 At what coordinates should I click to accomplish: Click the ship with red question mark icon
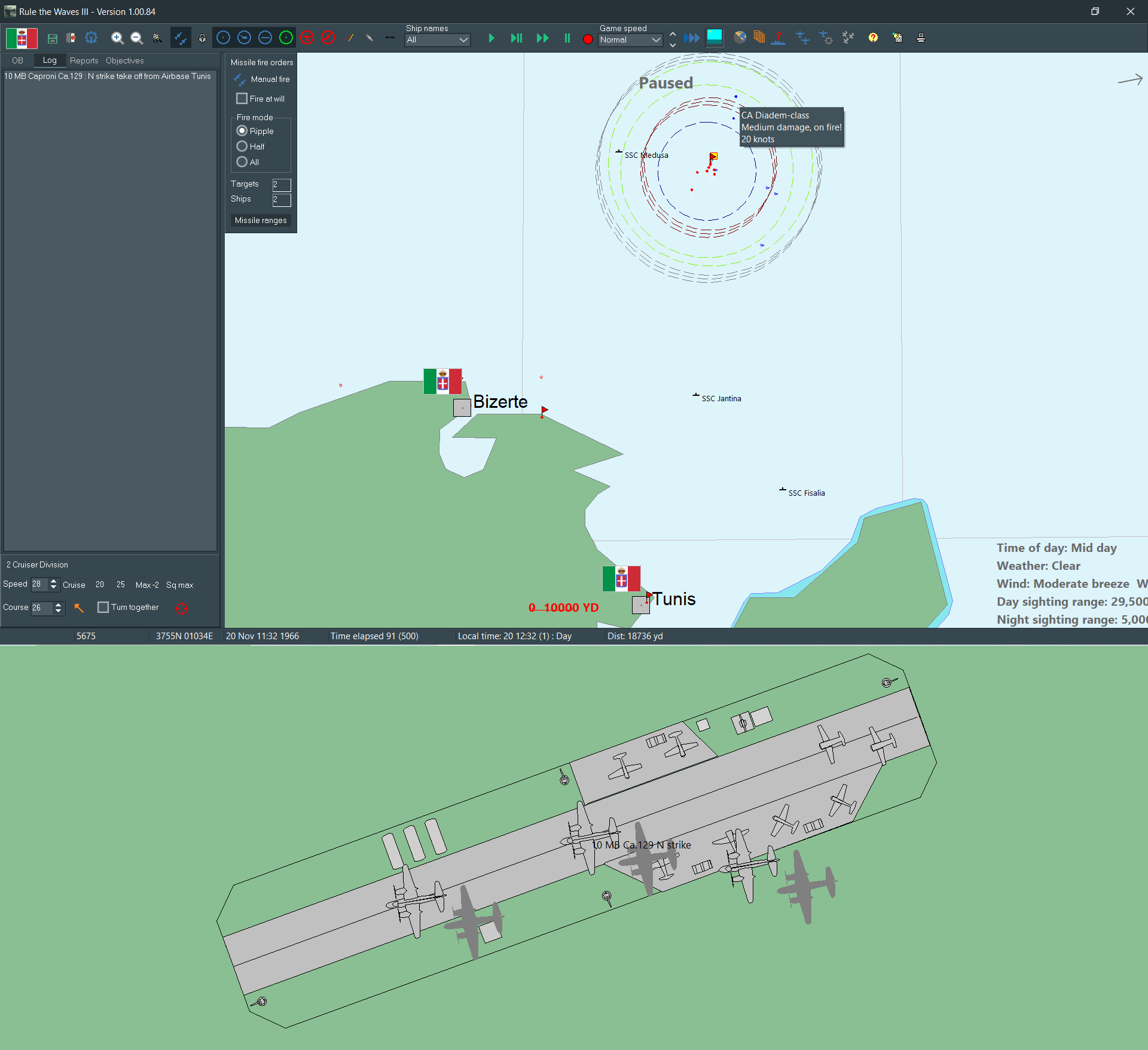point(778,38)
